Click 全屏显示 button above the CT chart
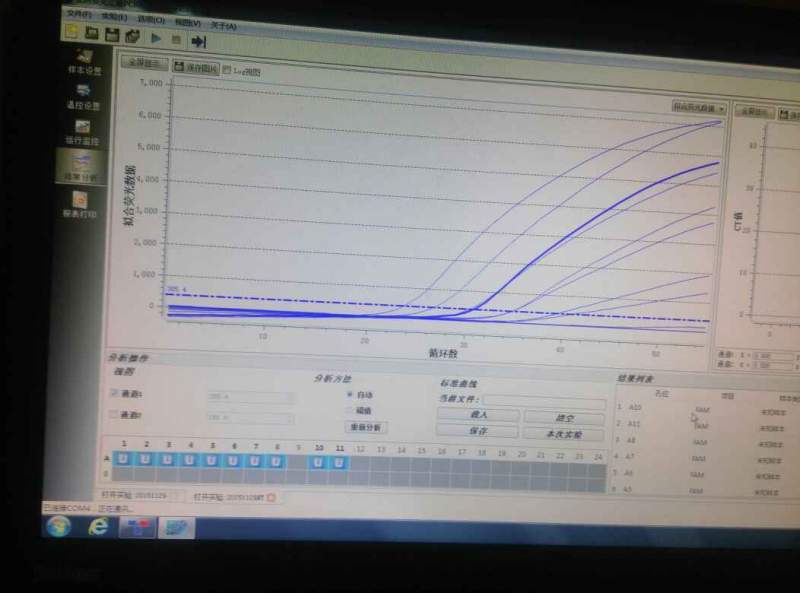800x593 pixels. [754, 112]
